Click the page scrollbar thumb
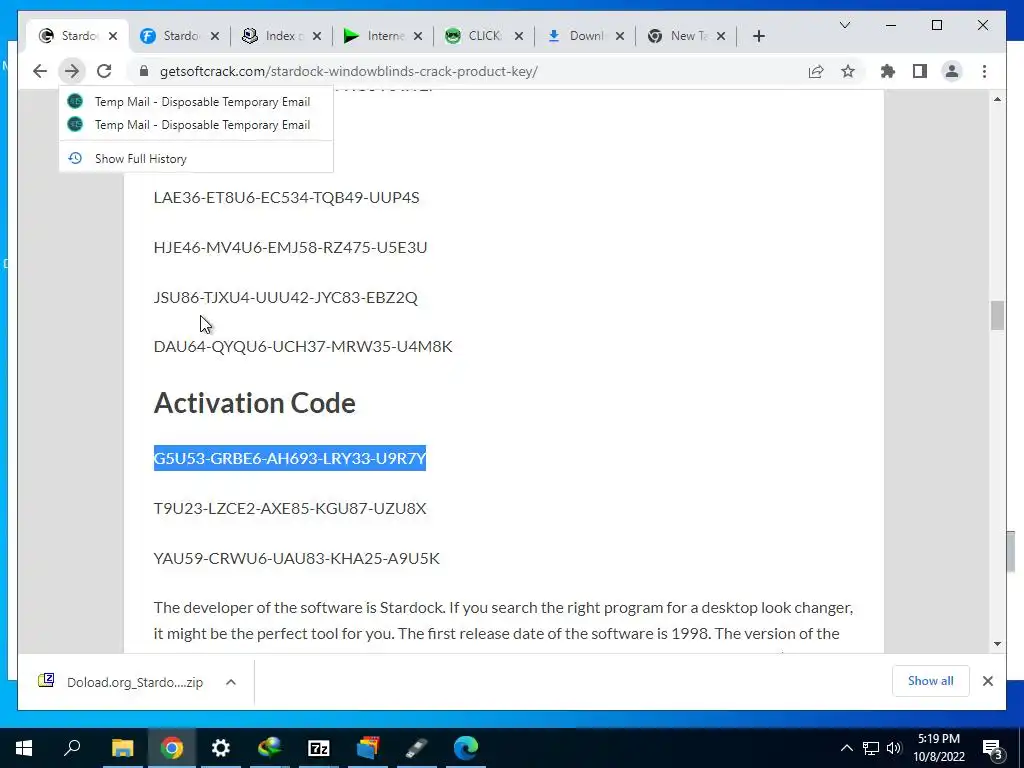This screenshot has width=1024, height=768. (997, 315)
